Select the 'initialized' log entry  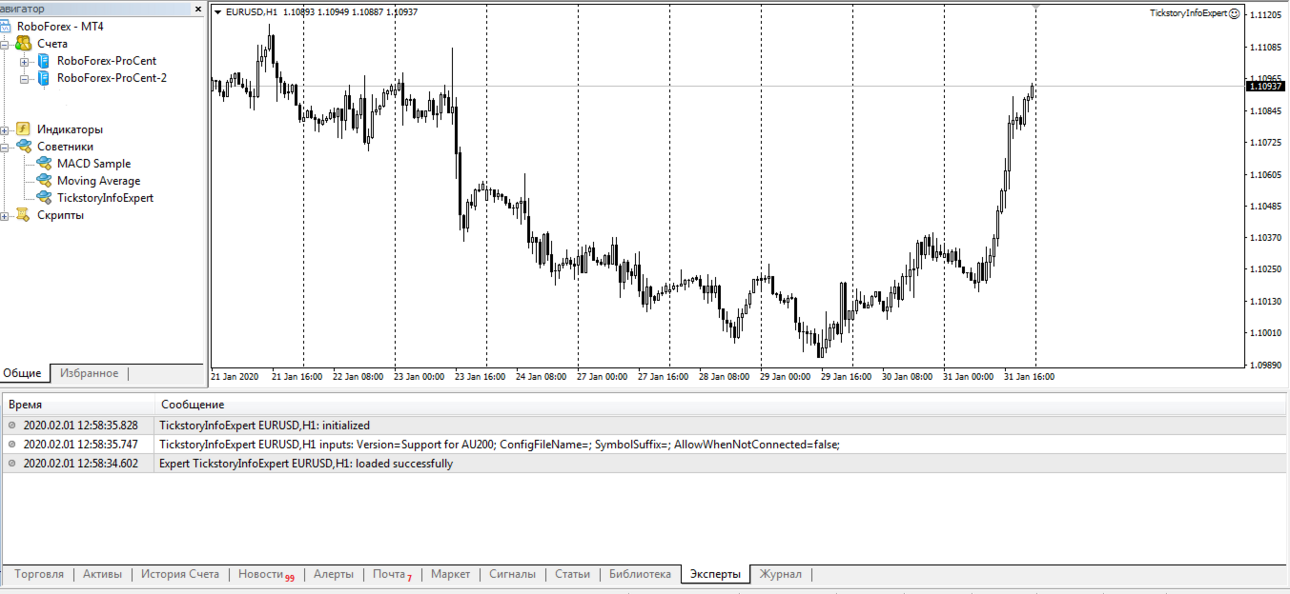(x=643, y=425)
